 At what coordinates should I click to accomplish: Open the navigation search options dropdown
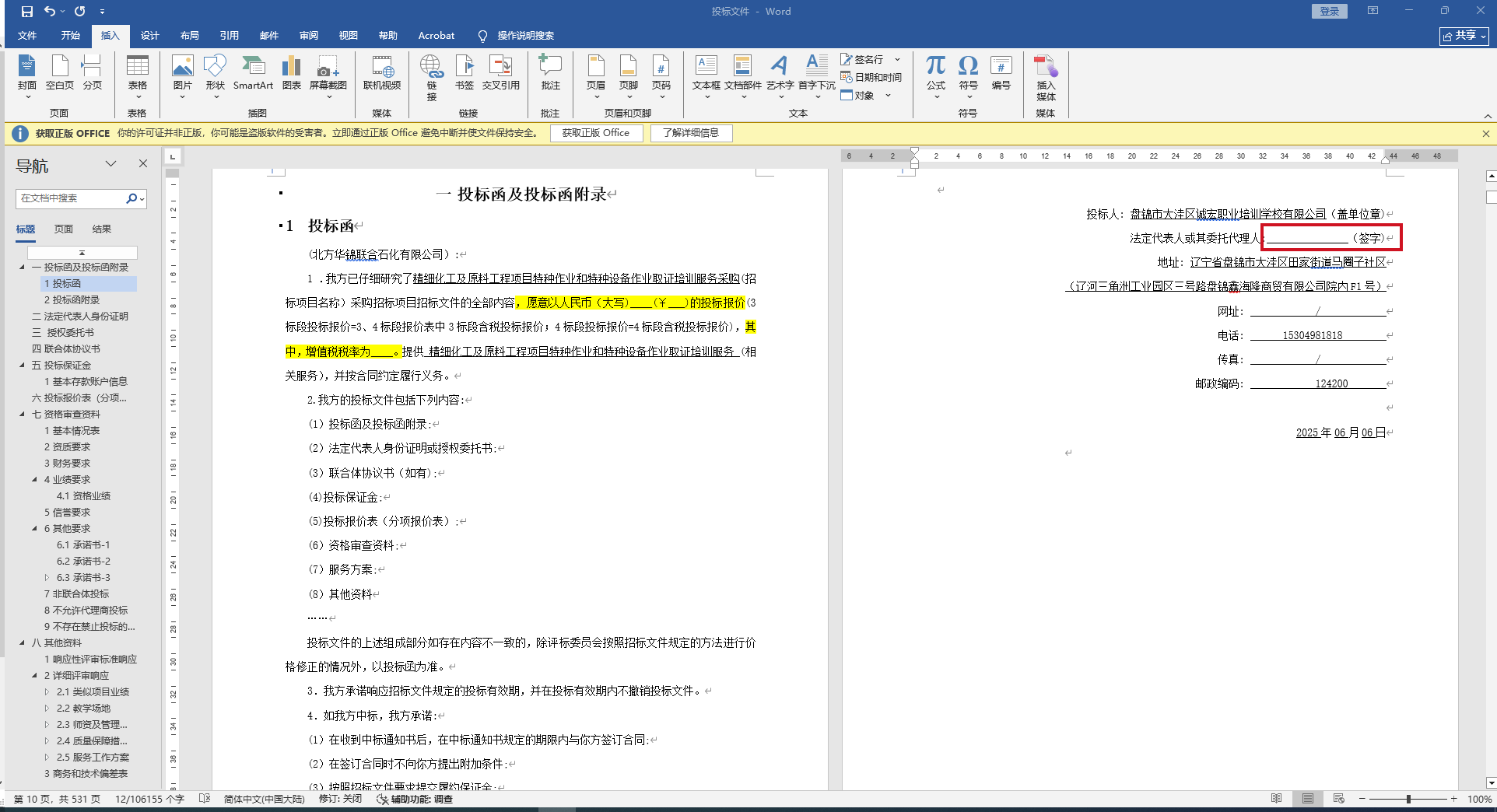[142, 199]
